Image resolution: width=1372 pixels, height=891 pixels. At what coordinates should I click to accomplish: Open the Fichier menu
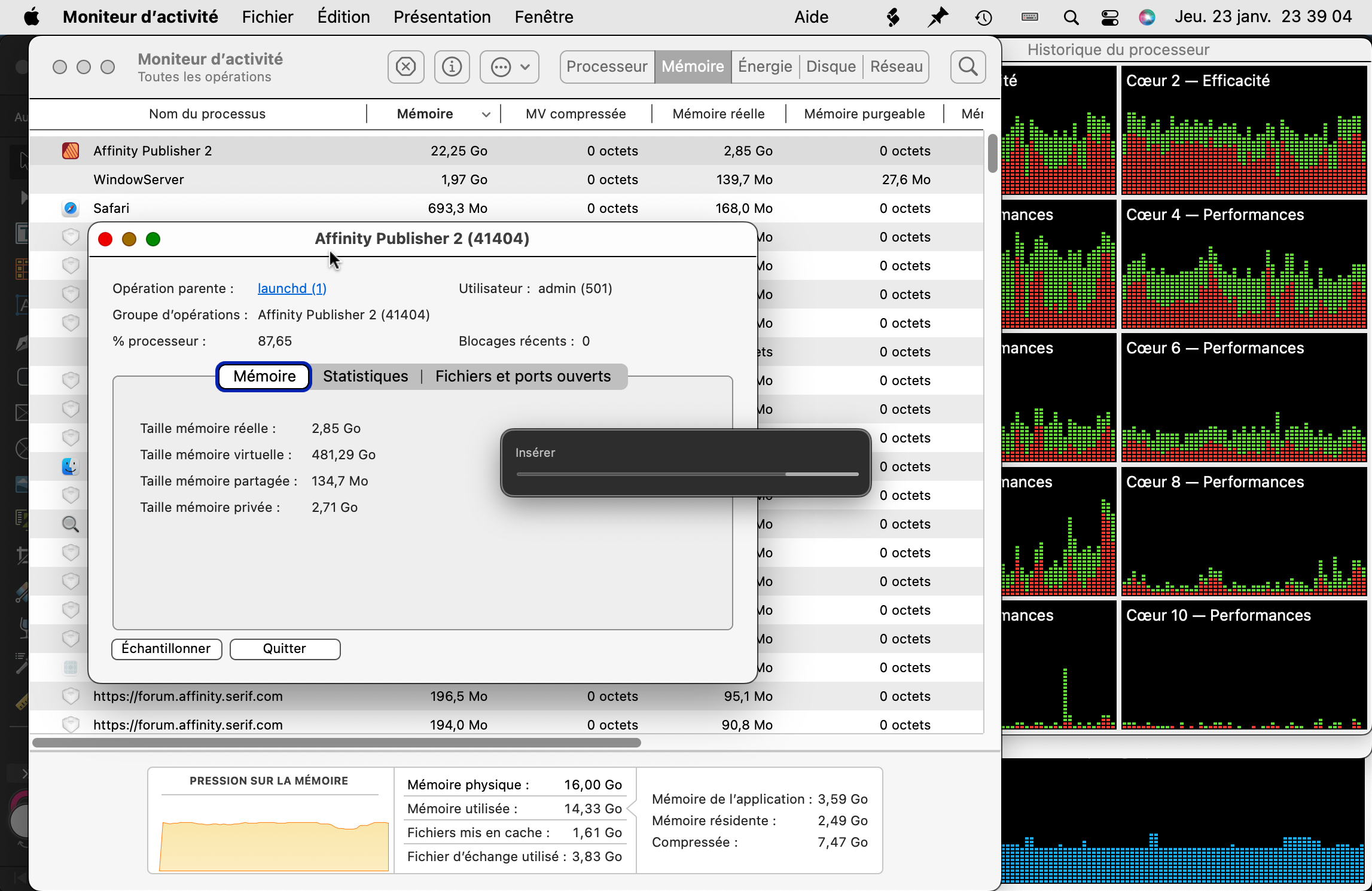coord(267,17)
